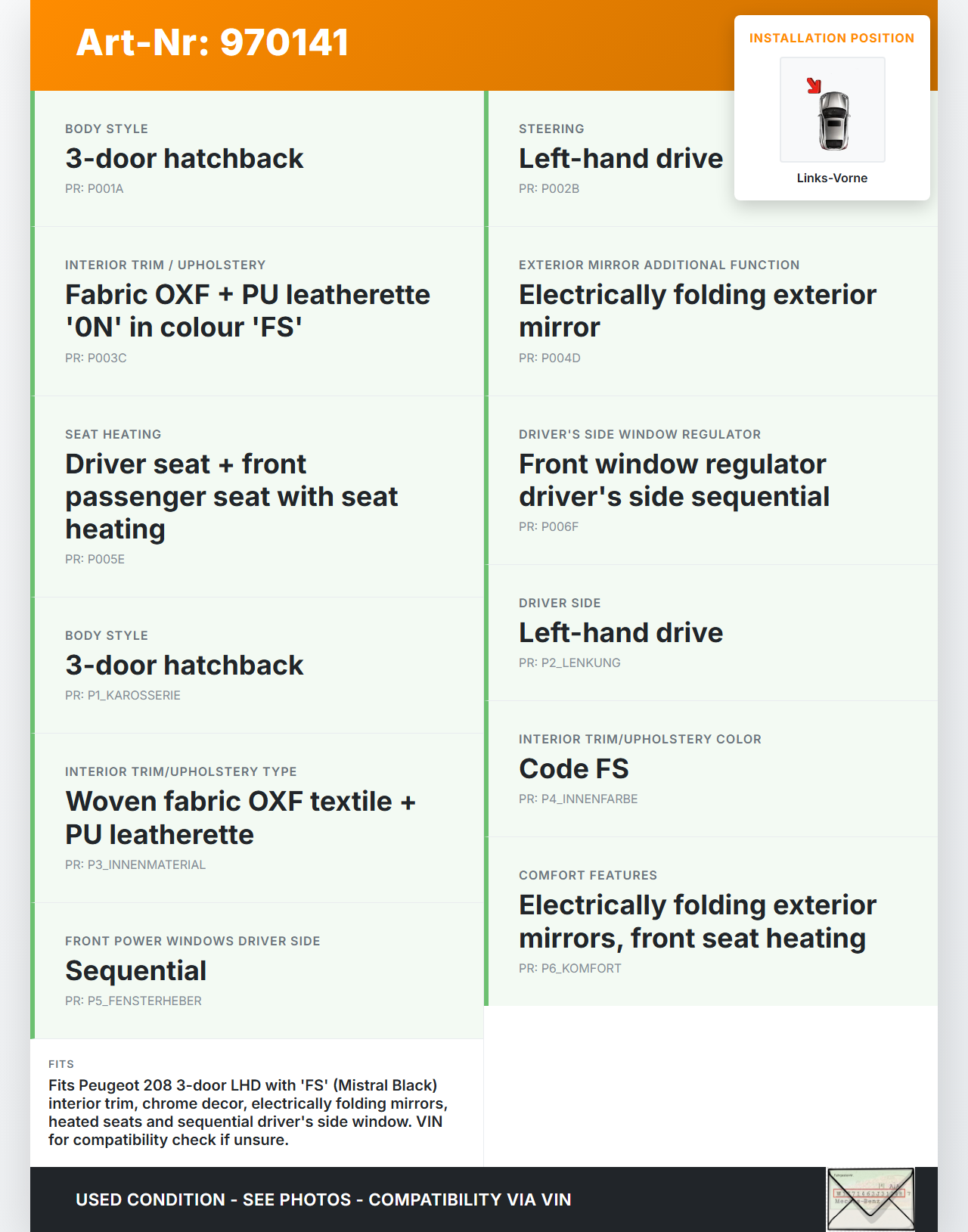This screenshot has width=968, height=1232.
Task: Click the COMFORT FEATURES card with PR P6_KOMFORT
Action: (697, 921)
